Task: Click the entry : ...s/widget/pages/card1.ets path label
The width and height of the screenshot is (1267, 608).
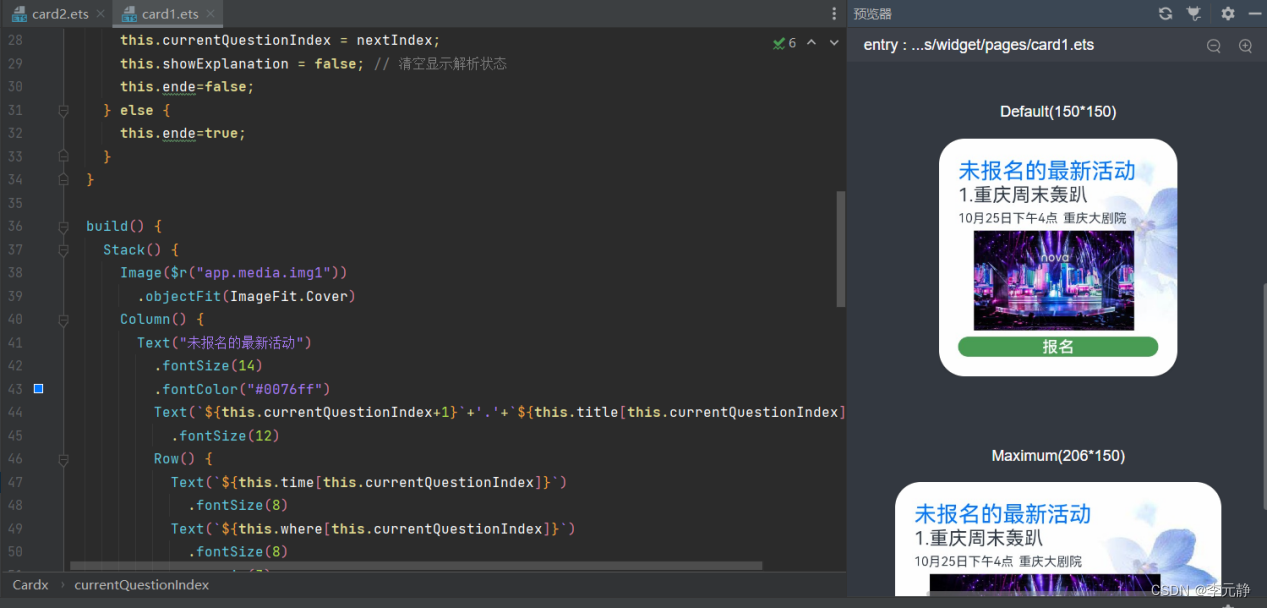Action: (979, 45)
